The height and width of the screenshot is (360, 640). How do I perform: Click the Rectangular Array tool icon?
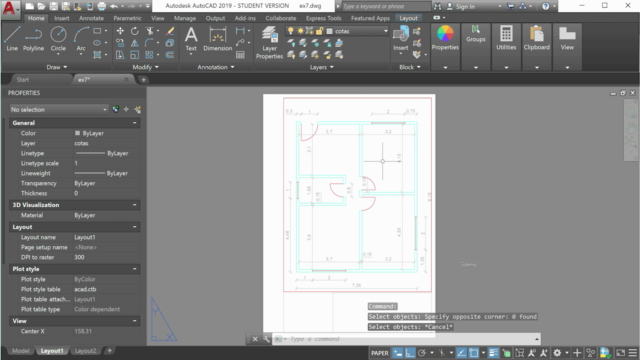coord(149,55)
